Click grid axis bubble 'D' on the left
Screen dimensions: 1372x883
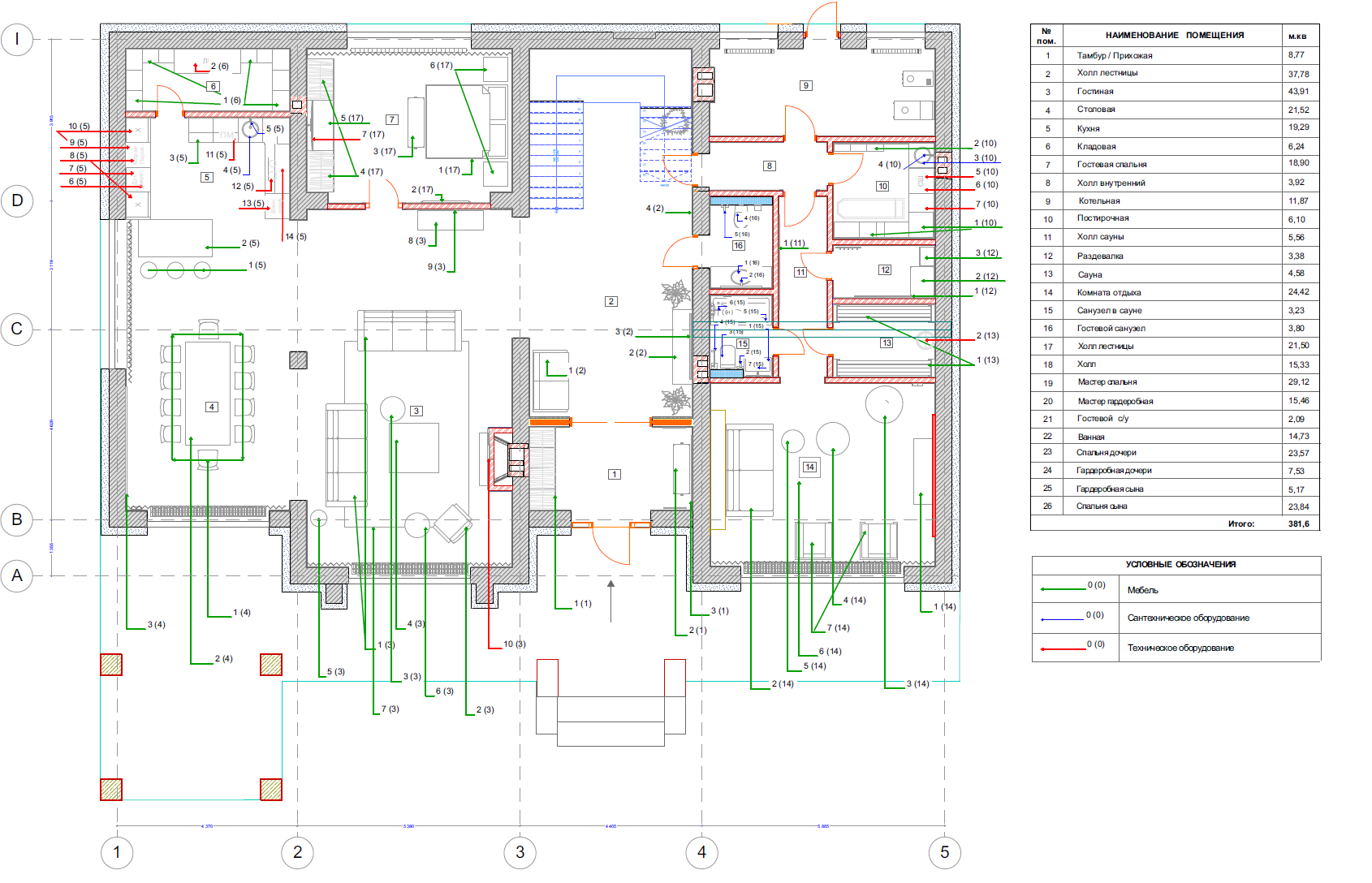coord(17,200)
